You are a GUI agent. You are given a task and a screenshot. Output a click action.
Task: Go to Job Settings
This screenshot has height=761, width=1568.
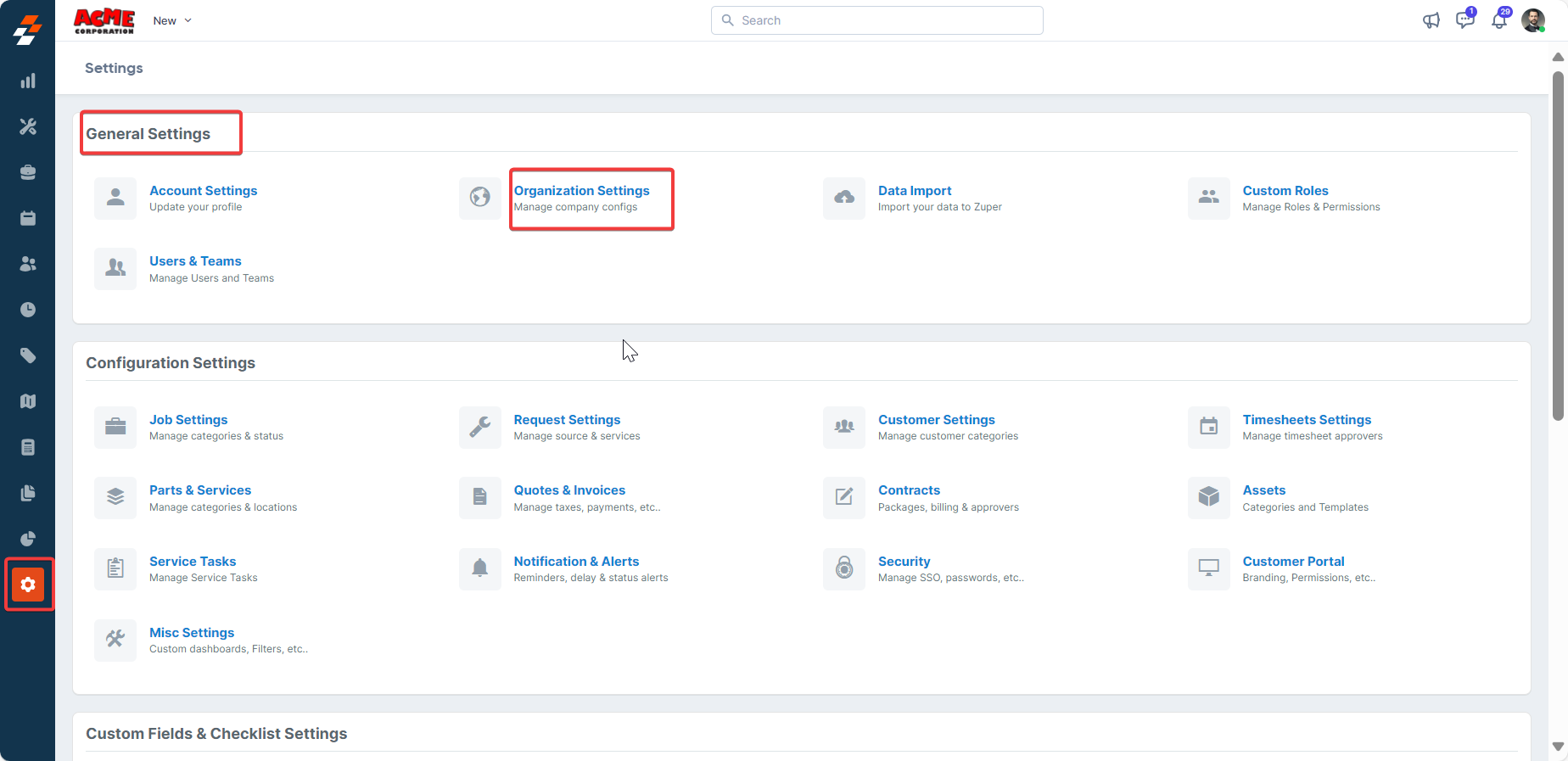click(x=188, y=420)
